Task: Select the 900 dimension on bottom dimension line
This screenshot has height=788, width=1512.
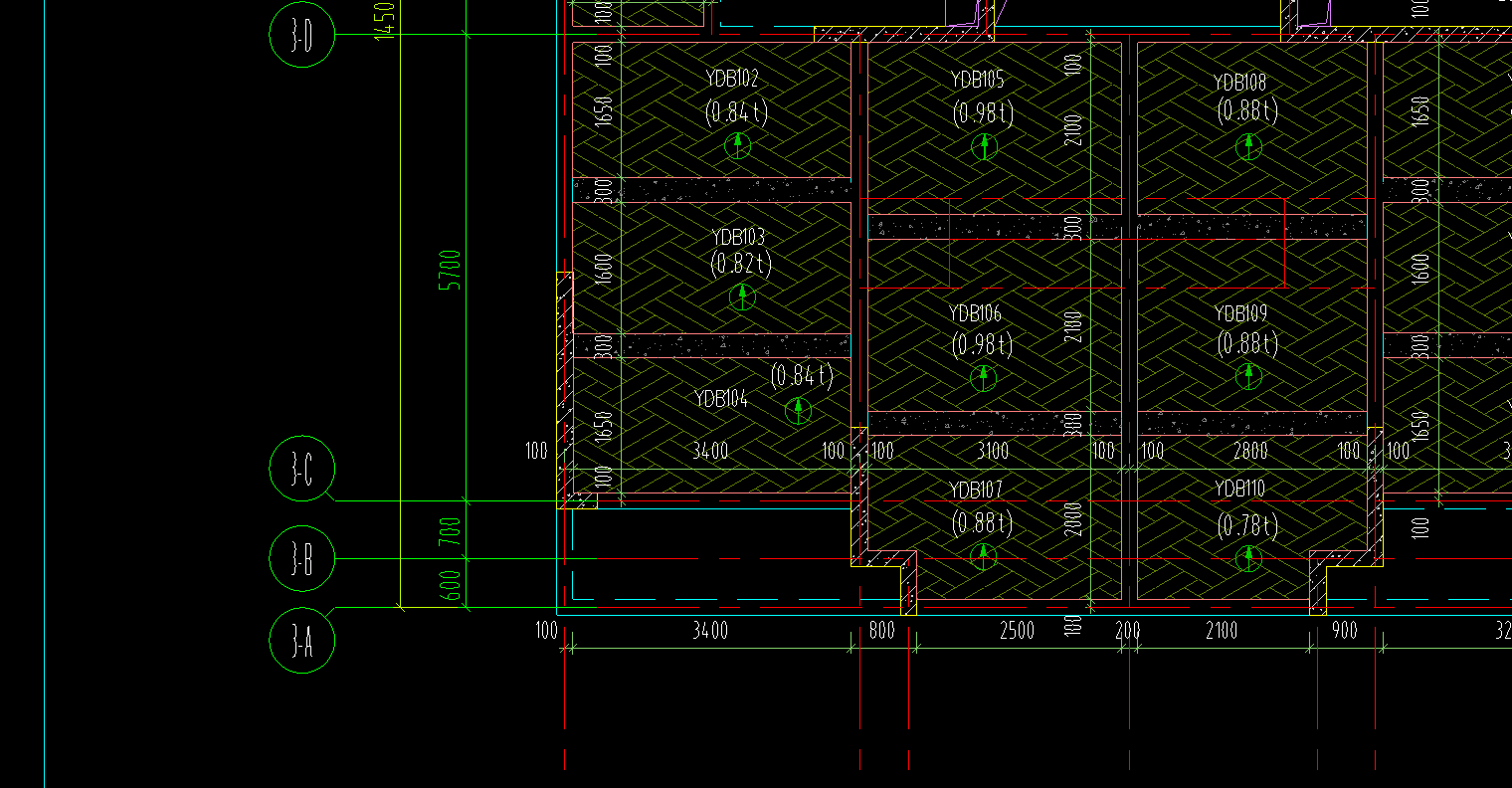Action: pos(1342,631)
